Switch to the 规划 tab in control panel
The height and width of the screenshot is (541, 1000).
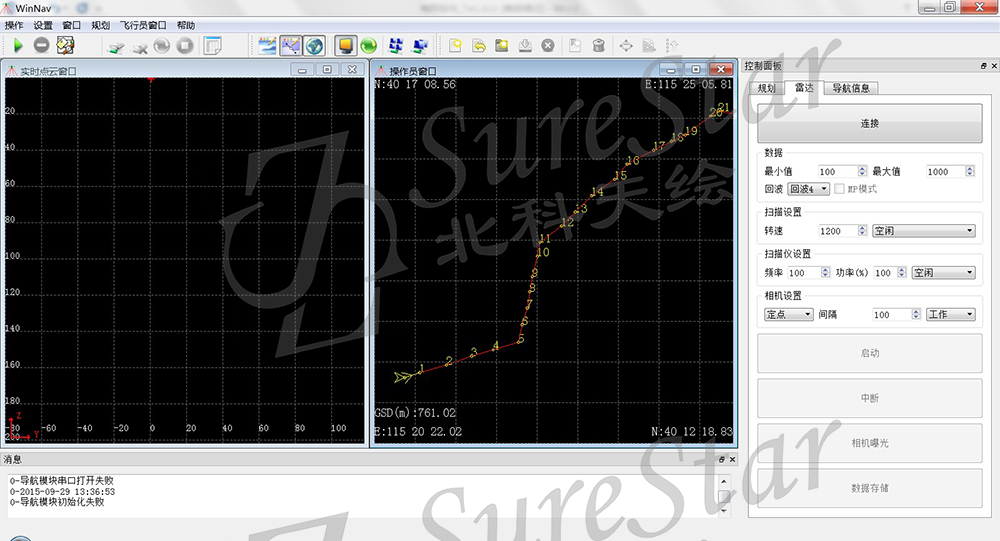[x=767, y=89]
